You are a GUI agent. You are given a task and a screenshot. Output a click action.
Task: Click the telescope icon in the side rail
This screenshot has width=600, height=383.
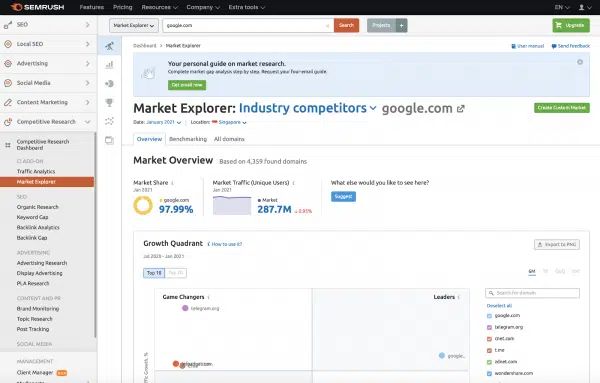tap(109, 46)
